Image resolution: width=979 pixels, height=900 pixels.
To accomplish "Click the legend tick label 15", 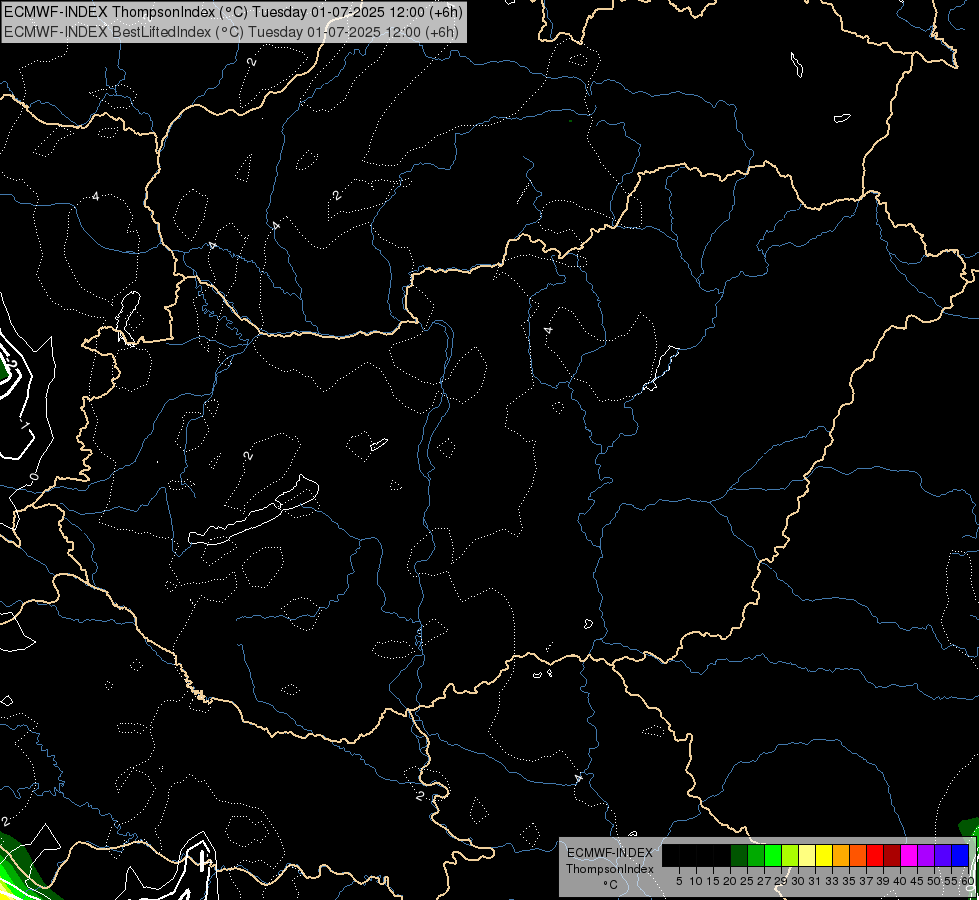I will (x=713, y=881).
